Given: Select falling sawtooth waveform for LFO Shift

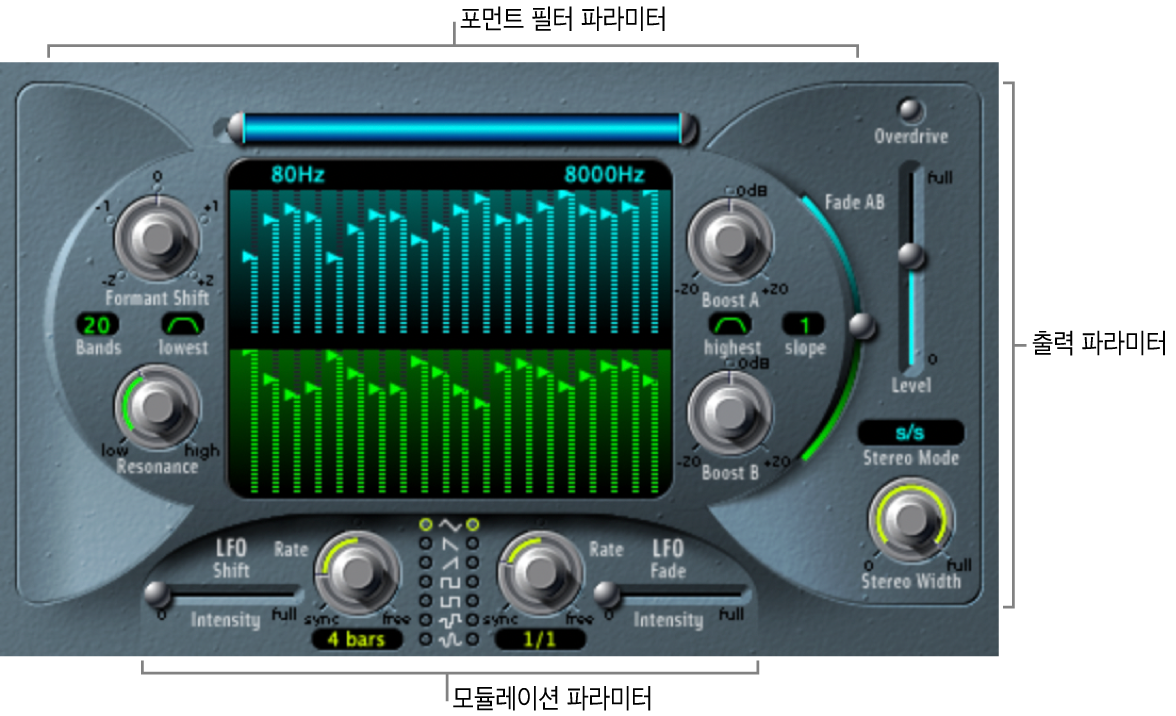Looking at the screenshot, I should (425, 544).
